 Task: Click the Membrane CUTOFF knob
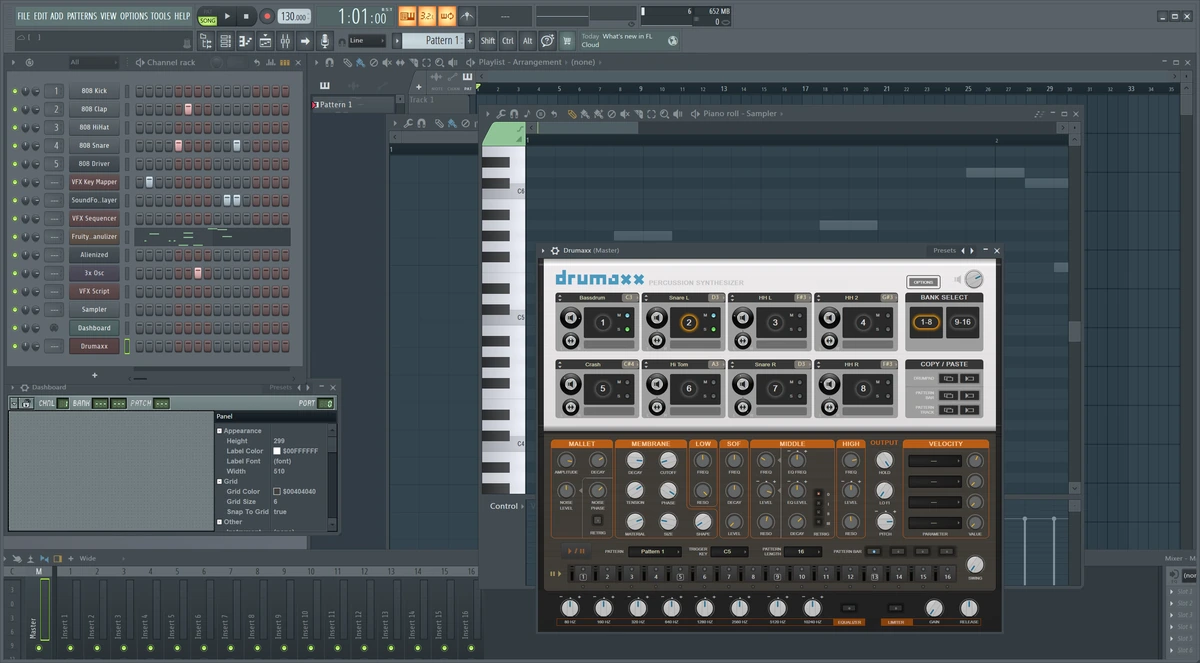668,459
